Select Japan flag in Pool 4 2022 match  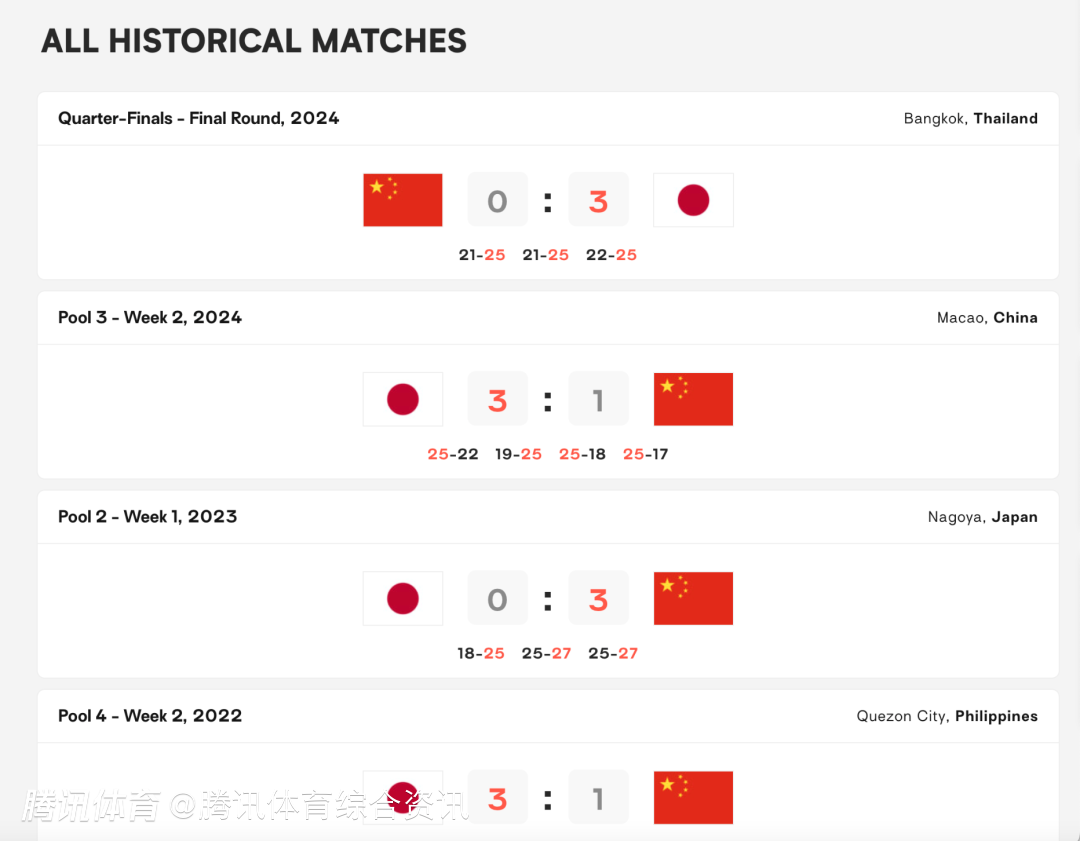[403, 797]
